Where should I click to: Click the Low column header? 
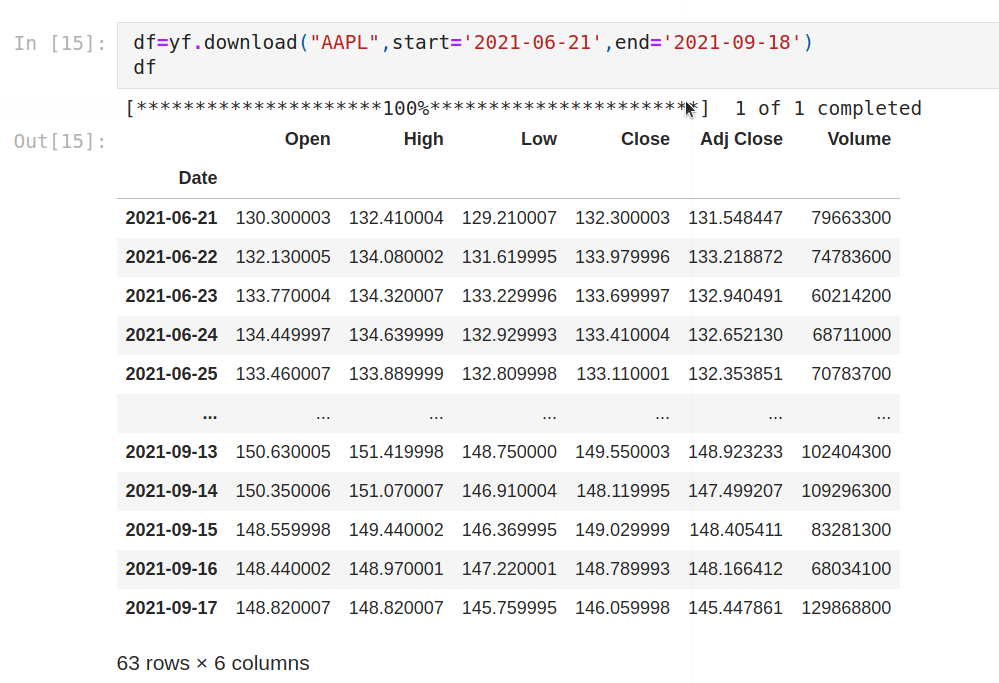538,139
